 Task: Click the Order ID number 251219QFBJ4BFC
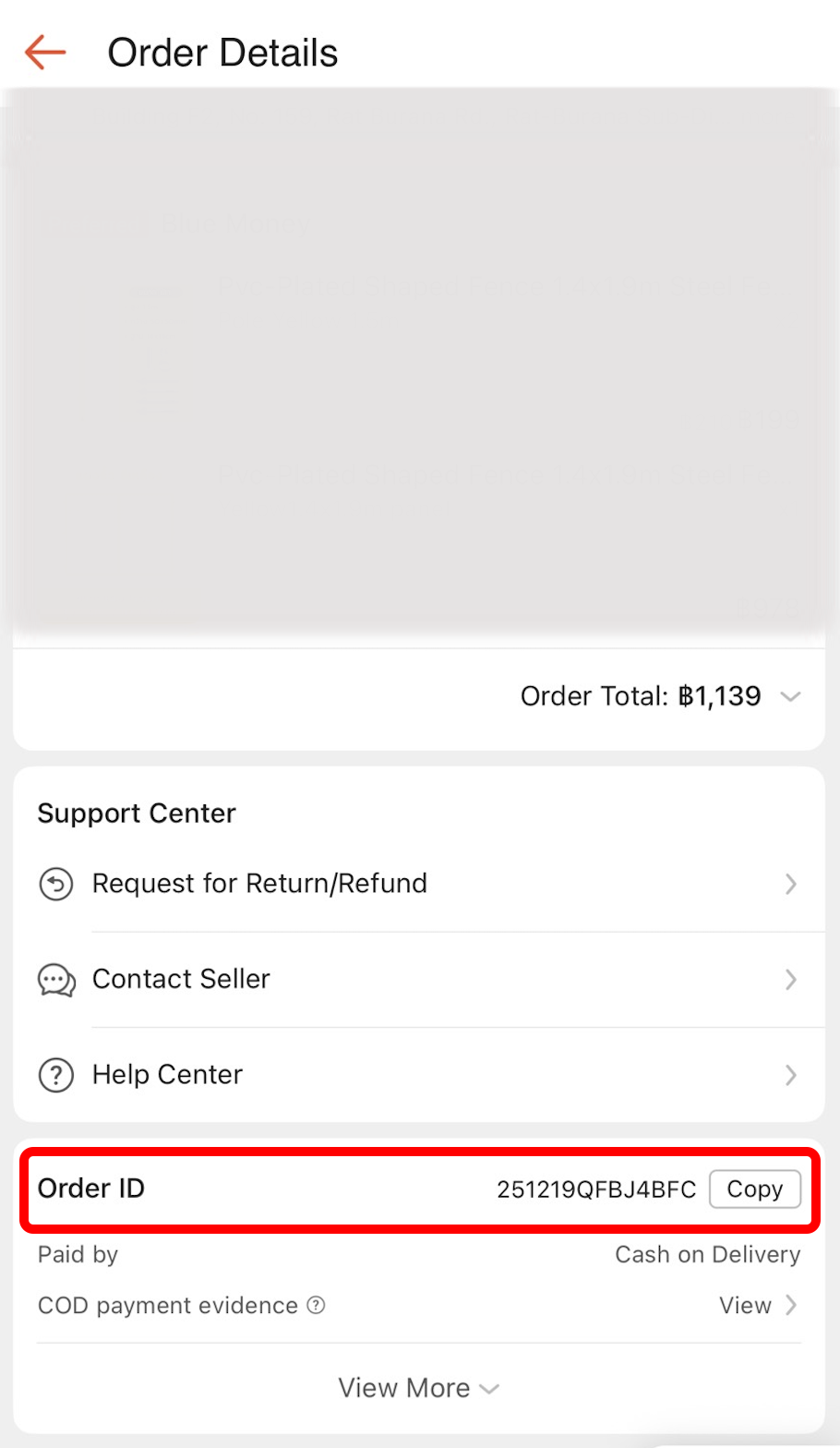(x=596, y=1189)
